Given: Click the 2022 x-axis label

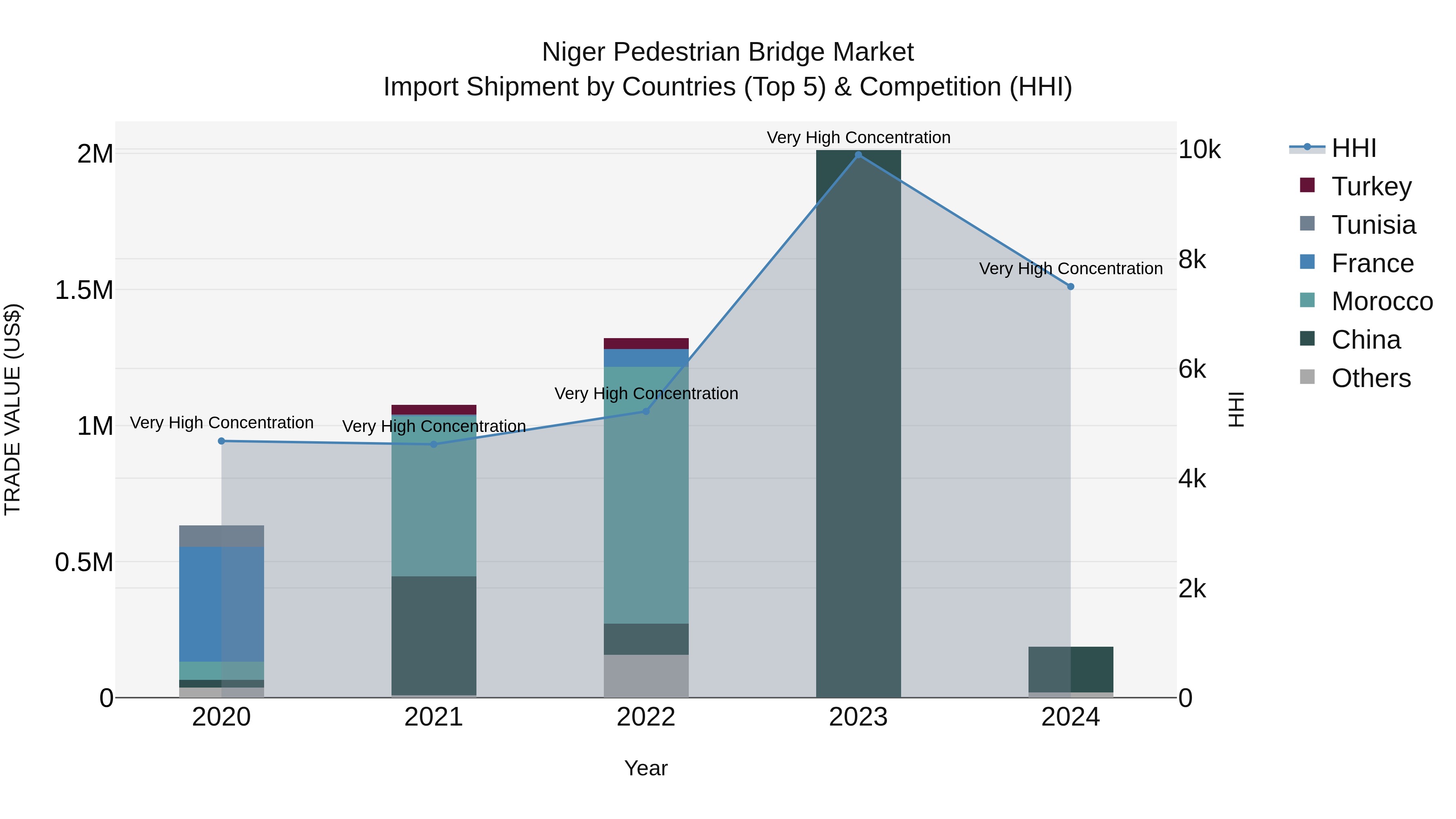Looking at the screenshot, I should [x=646, y=717].
